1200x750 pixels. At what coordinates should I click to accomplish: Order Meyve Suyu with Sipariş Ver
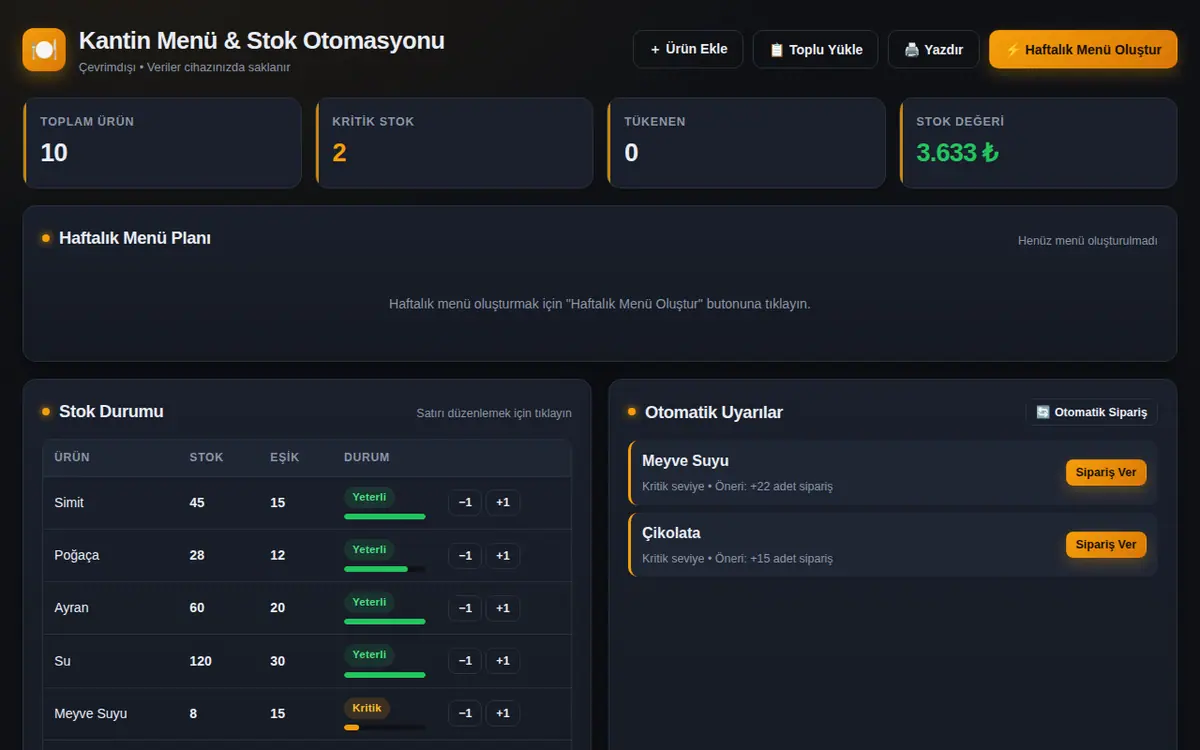click(1106, 473)
